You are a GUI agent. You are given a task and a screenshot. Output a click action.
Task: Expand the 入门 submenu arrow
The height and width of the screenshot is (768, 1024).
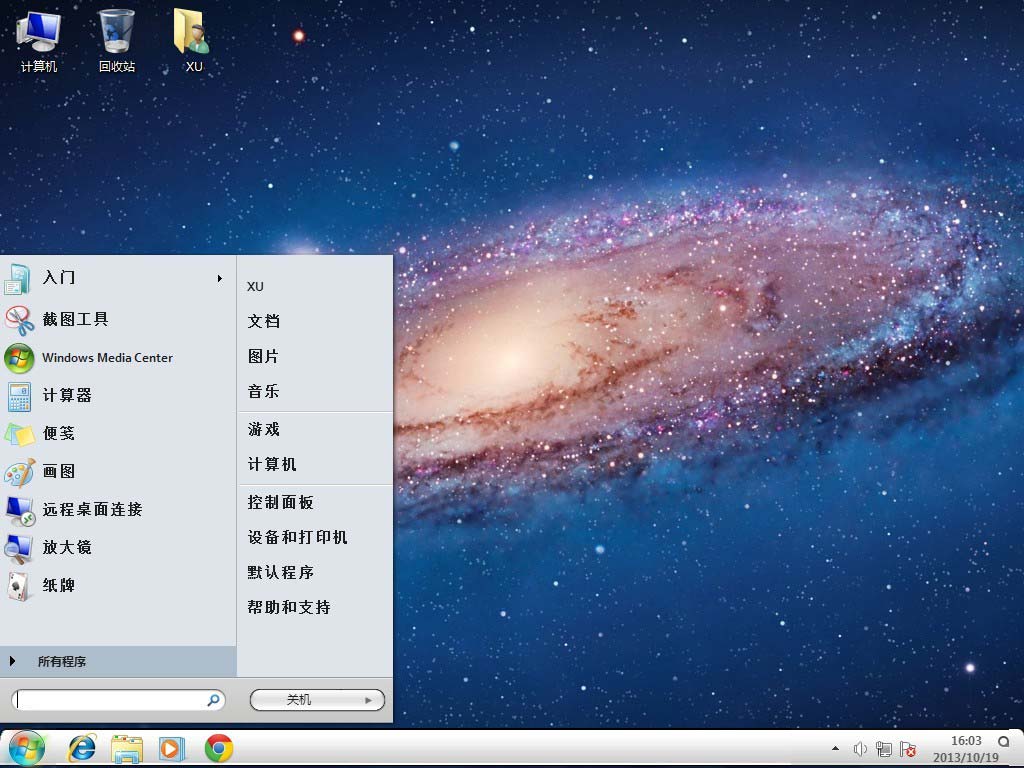point(219,279)
